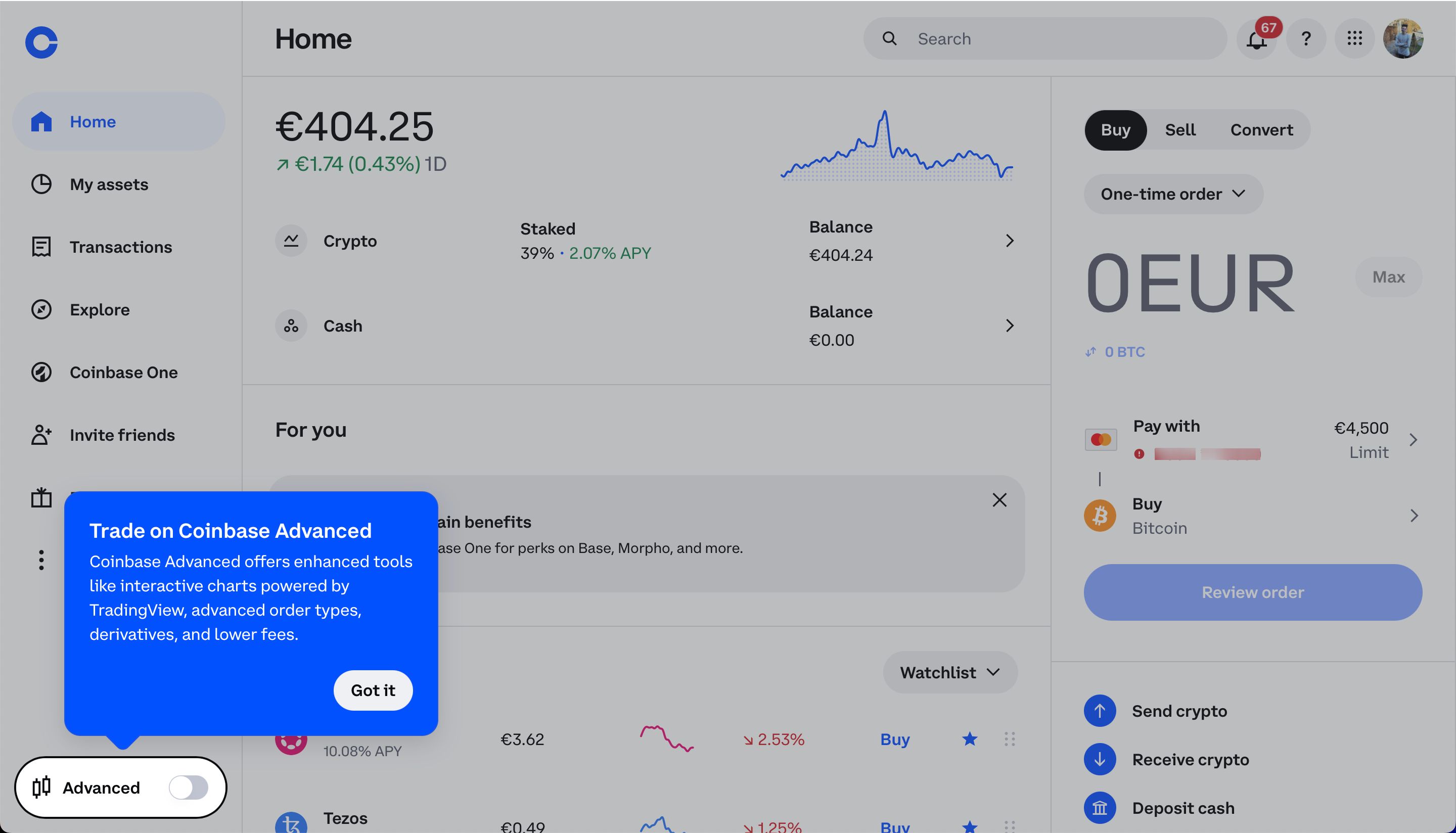1456x833 pixels.
Task: Click the payment error warning icon
Action: [x=1139, y=454]
